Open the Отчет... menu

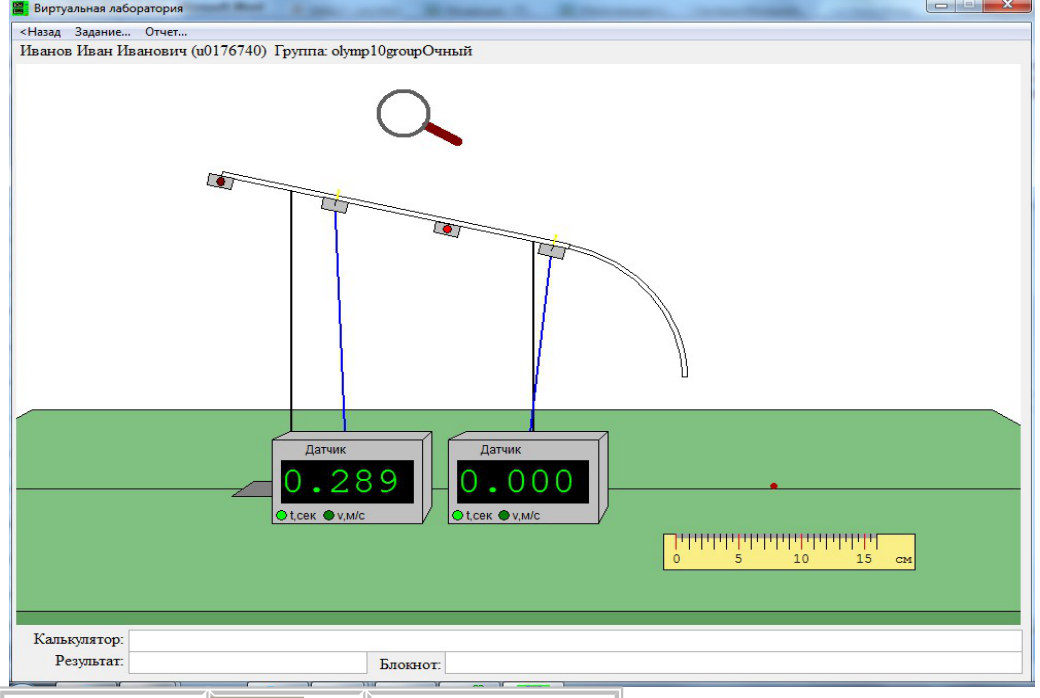coord(166,32)
